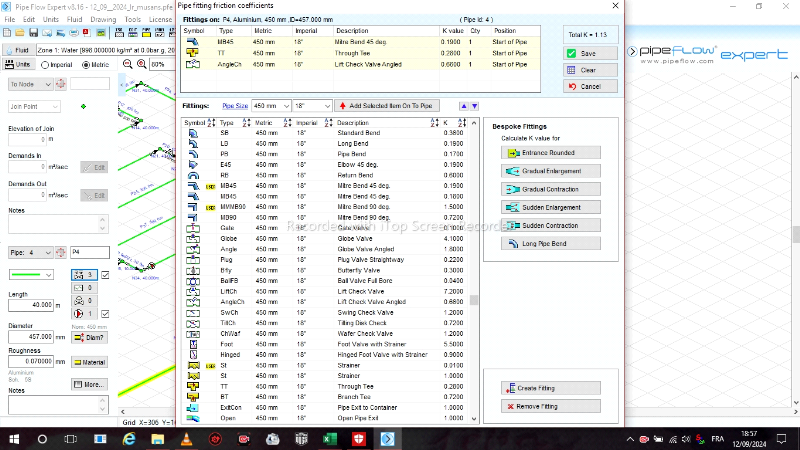Image resolution: width=800 pixels, height=450 pixels.
Task: Select the Imperial units radio button
Action: click(x=46, y=65)
